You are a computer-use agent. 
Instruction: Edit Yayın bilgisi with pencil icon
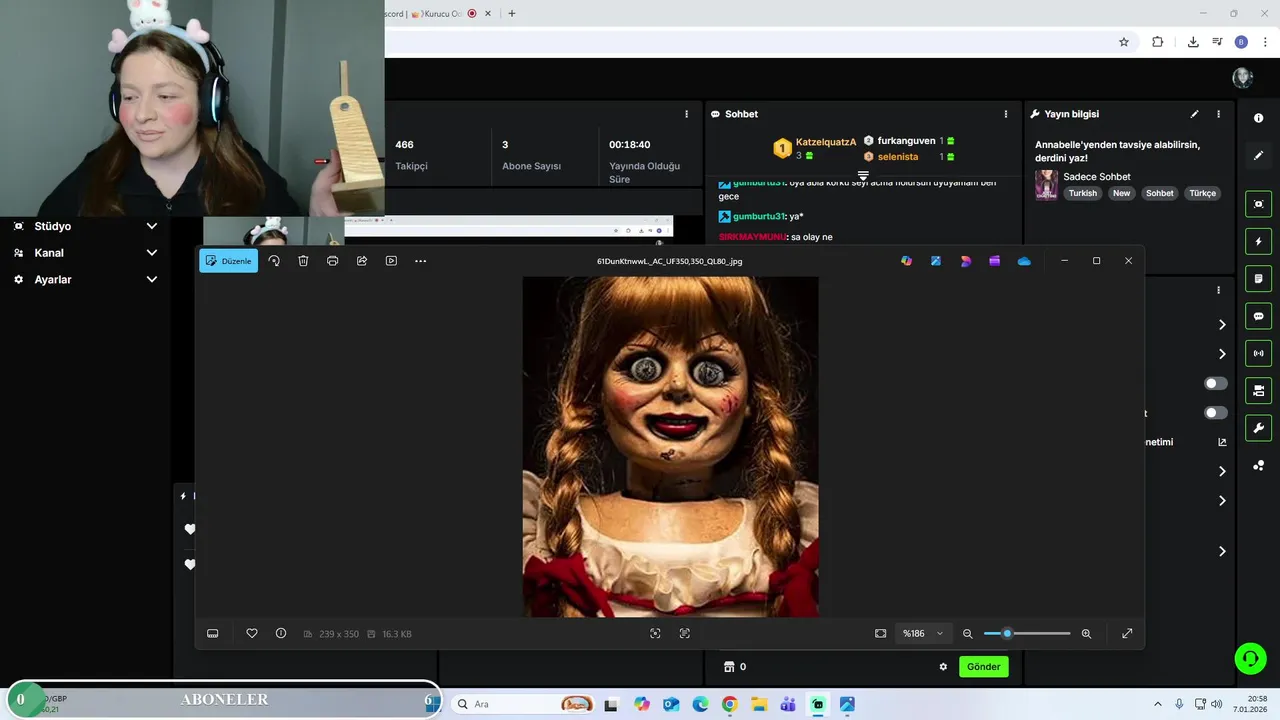point(1194,114)
